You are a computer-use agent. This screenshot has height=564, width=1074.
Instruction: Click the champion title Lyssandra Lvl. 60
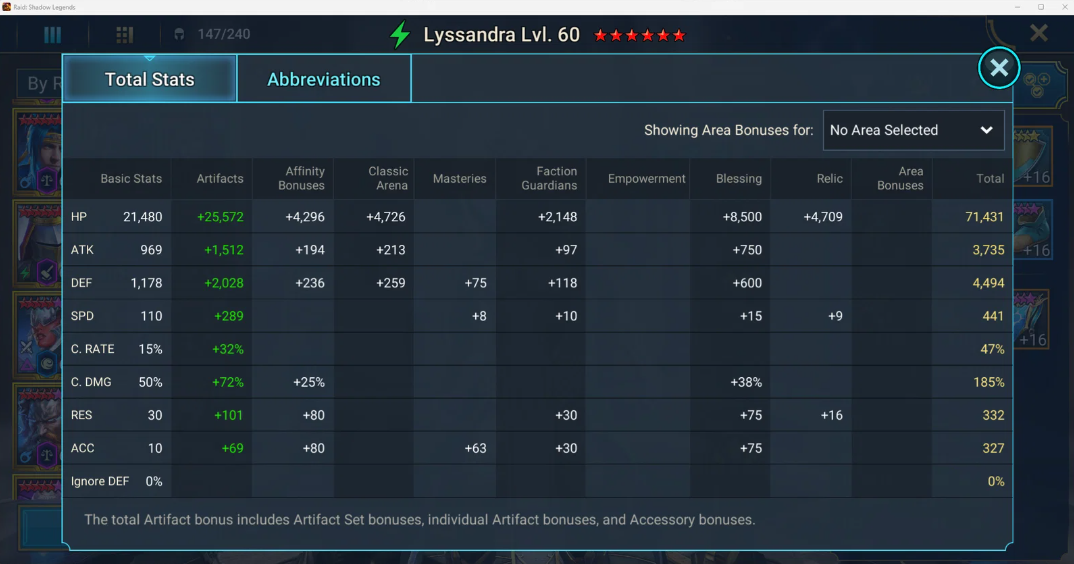pyautogui.click(x=501, y=34)
